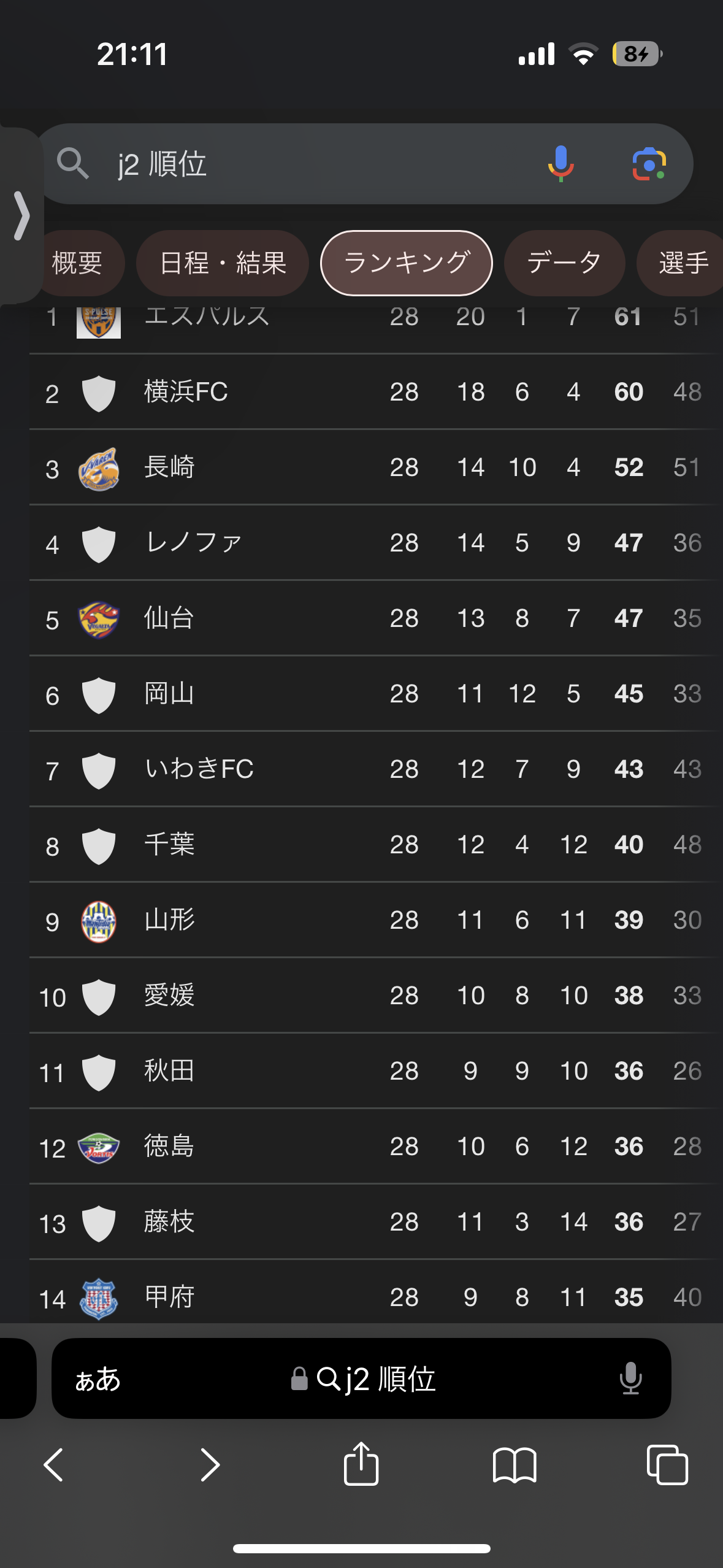Tap the Google voice search microphone
The height and width of the screenshot is (1568, 723).
(x=560, y=164)
